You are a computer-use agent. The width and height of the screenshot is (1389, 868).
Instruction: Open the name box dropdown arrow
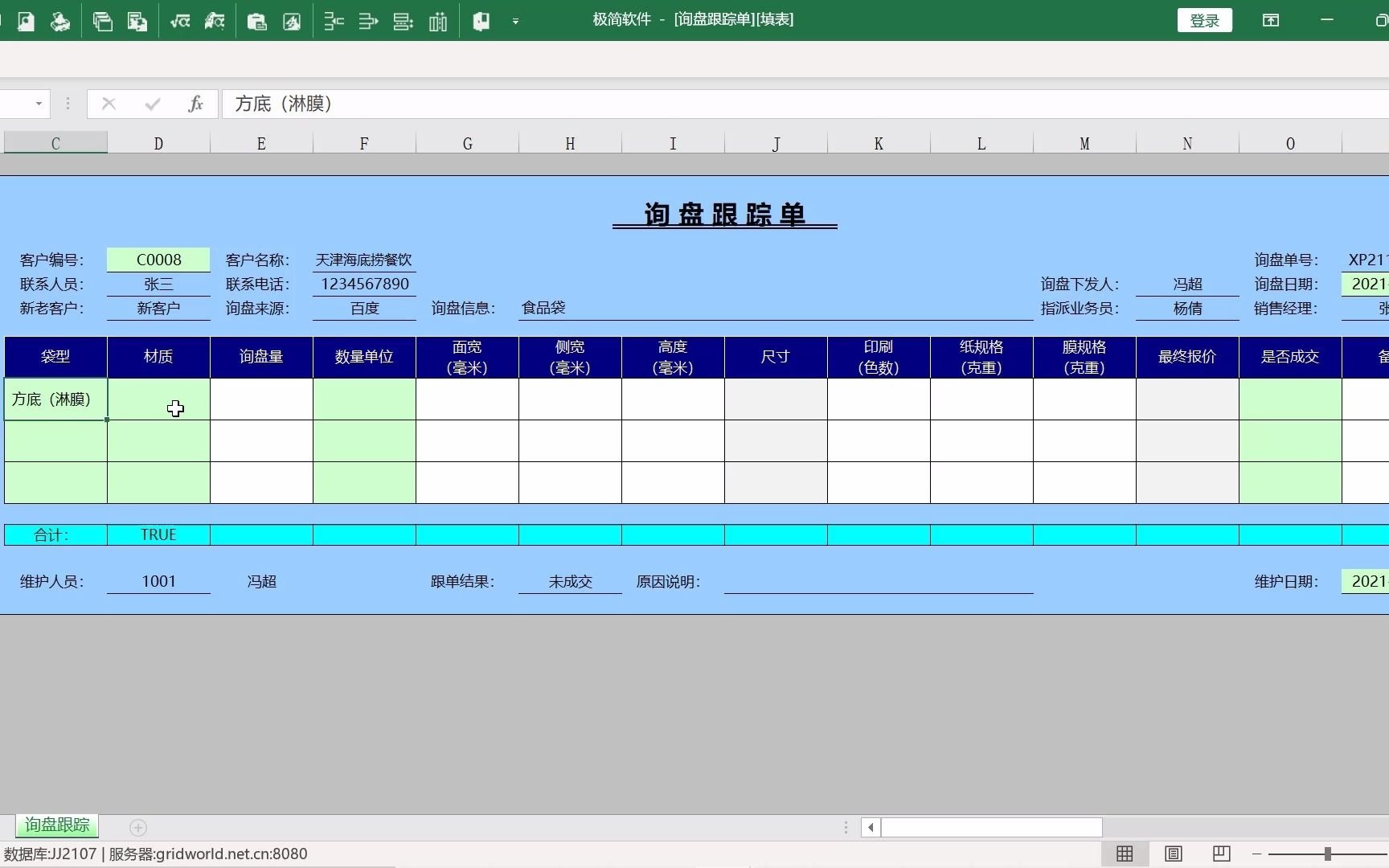[38, 104]
